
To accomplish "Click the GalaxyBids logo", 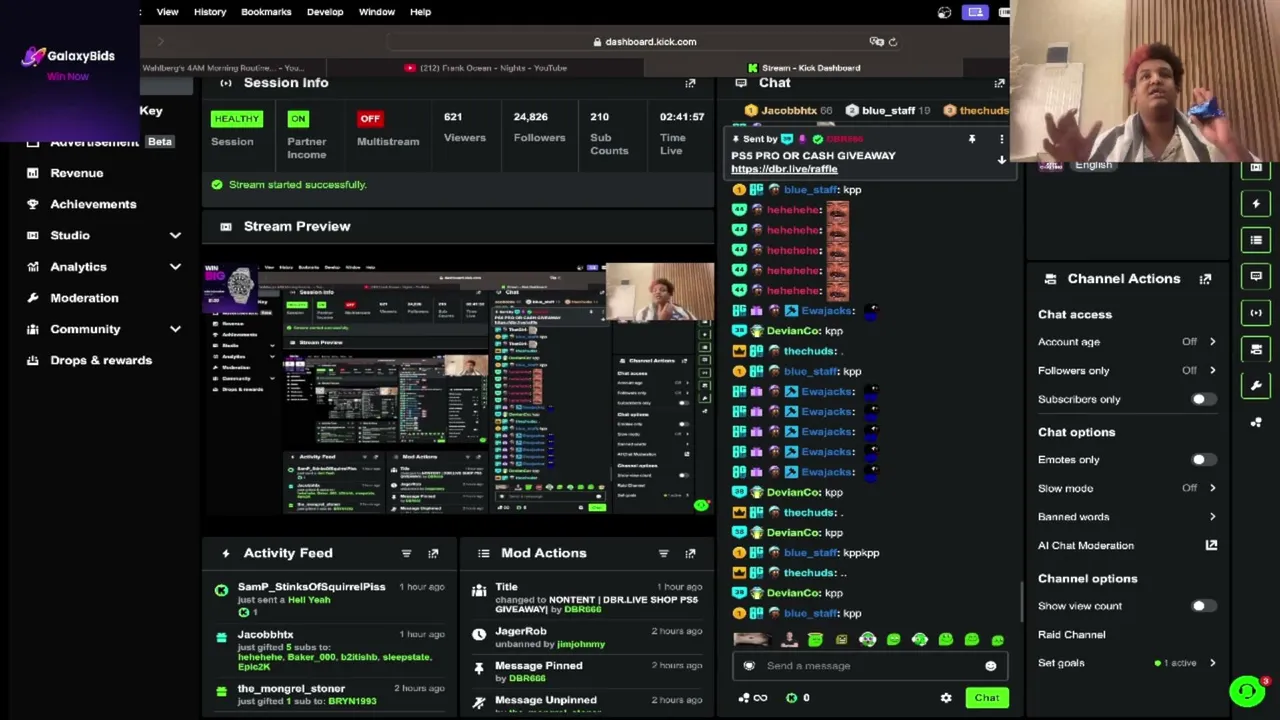I will pyautogui.click(x=70, y=56).
